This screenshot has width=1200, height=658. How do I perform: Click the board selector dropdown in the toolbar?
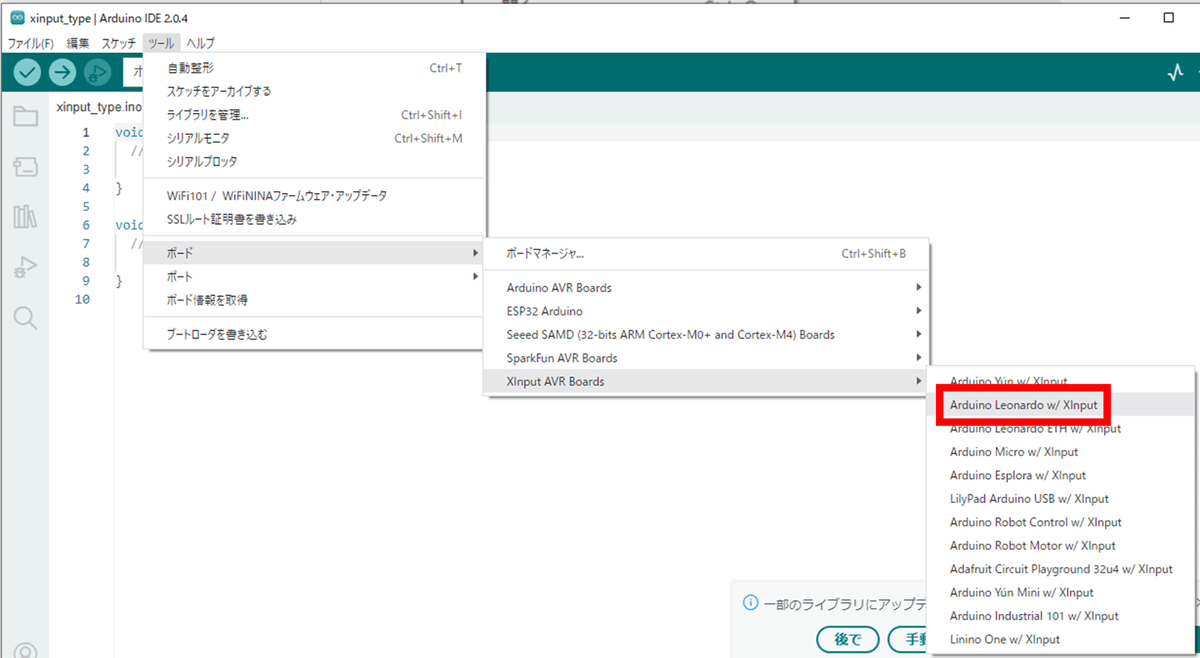point(133,72)
